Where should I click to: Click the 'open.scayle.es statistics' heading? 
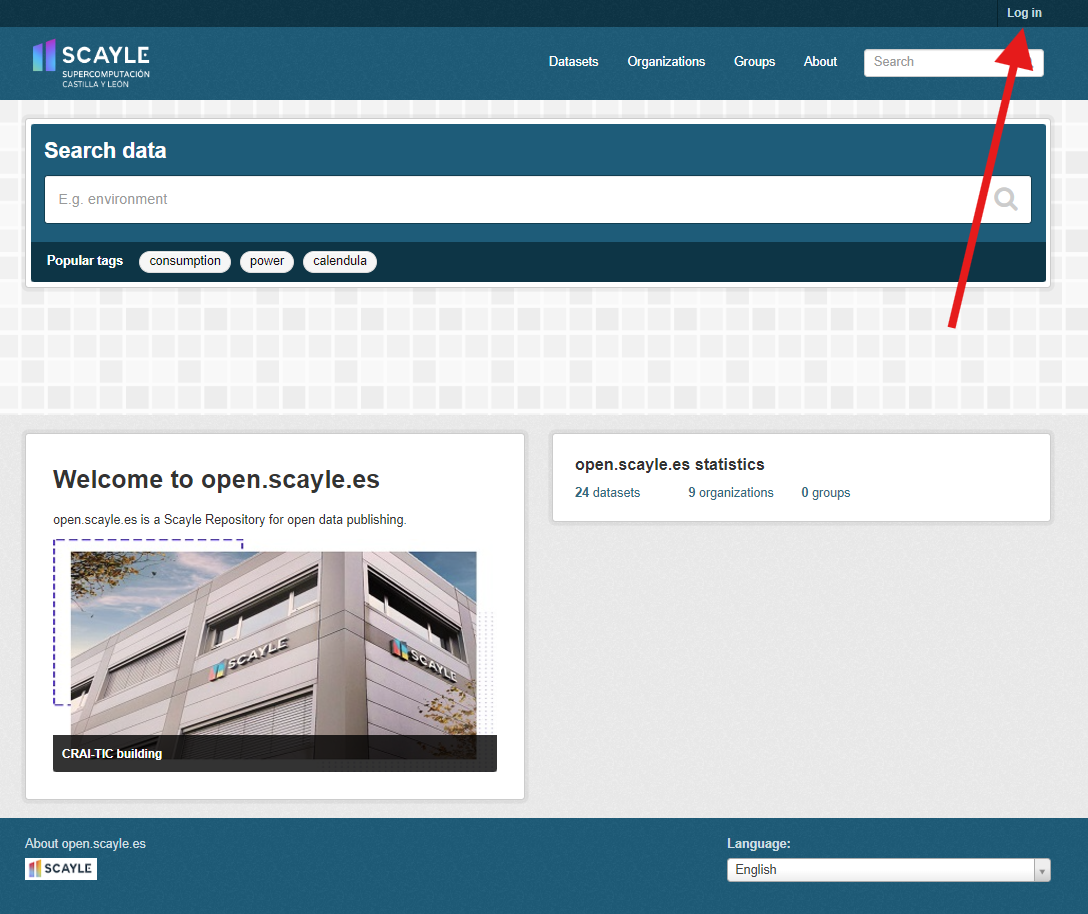click(670, 464)
